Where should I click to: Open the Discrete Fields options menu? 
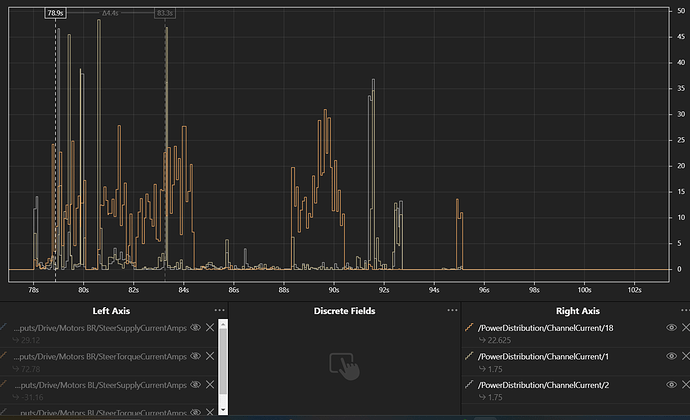(452, 310)
